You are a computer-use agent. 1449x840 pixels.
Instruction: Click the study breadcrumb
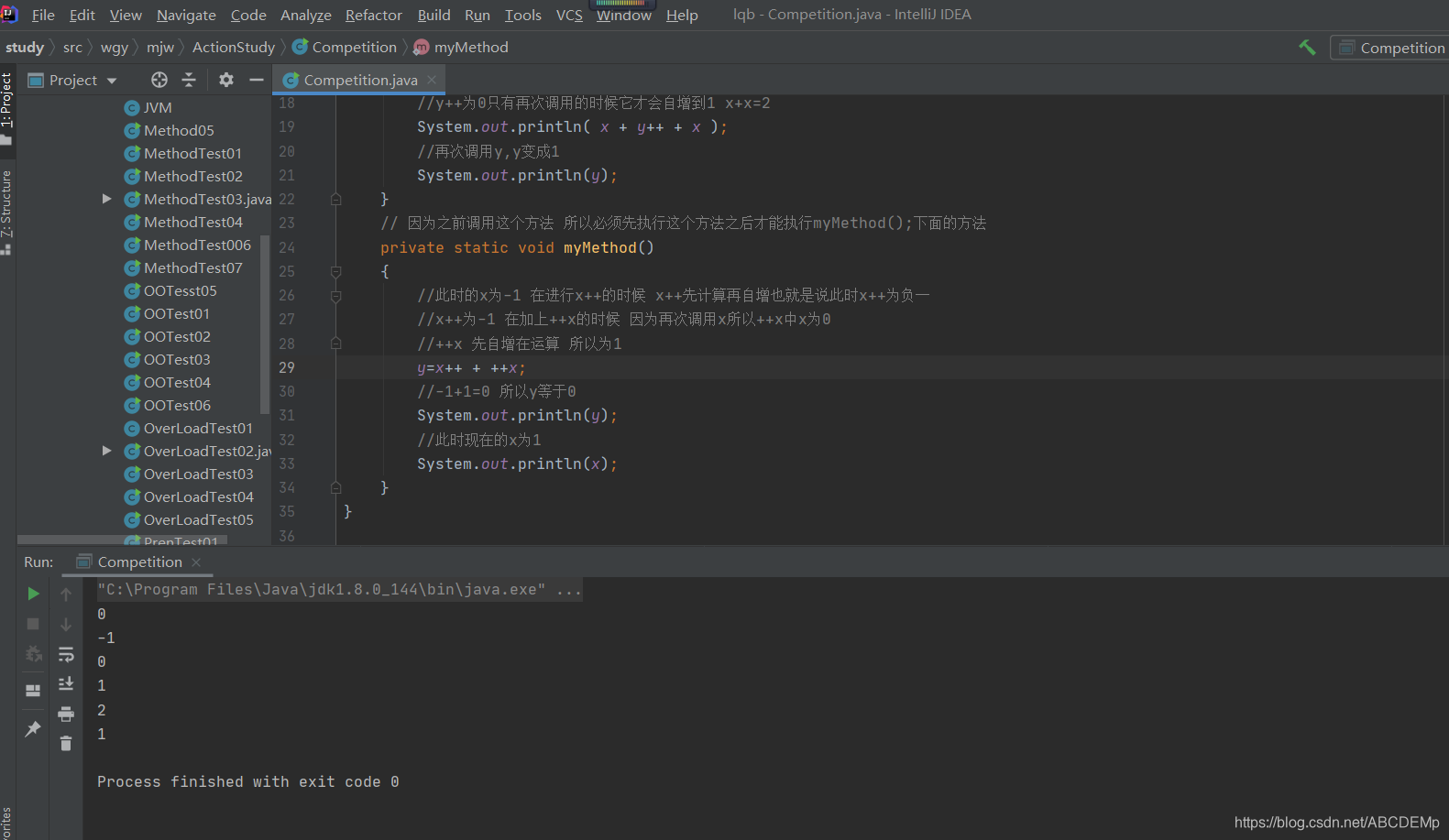(25, 48)
